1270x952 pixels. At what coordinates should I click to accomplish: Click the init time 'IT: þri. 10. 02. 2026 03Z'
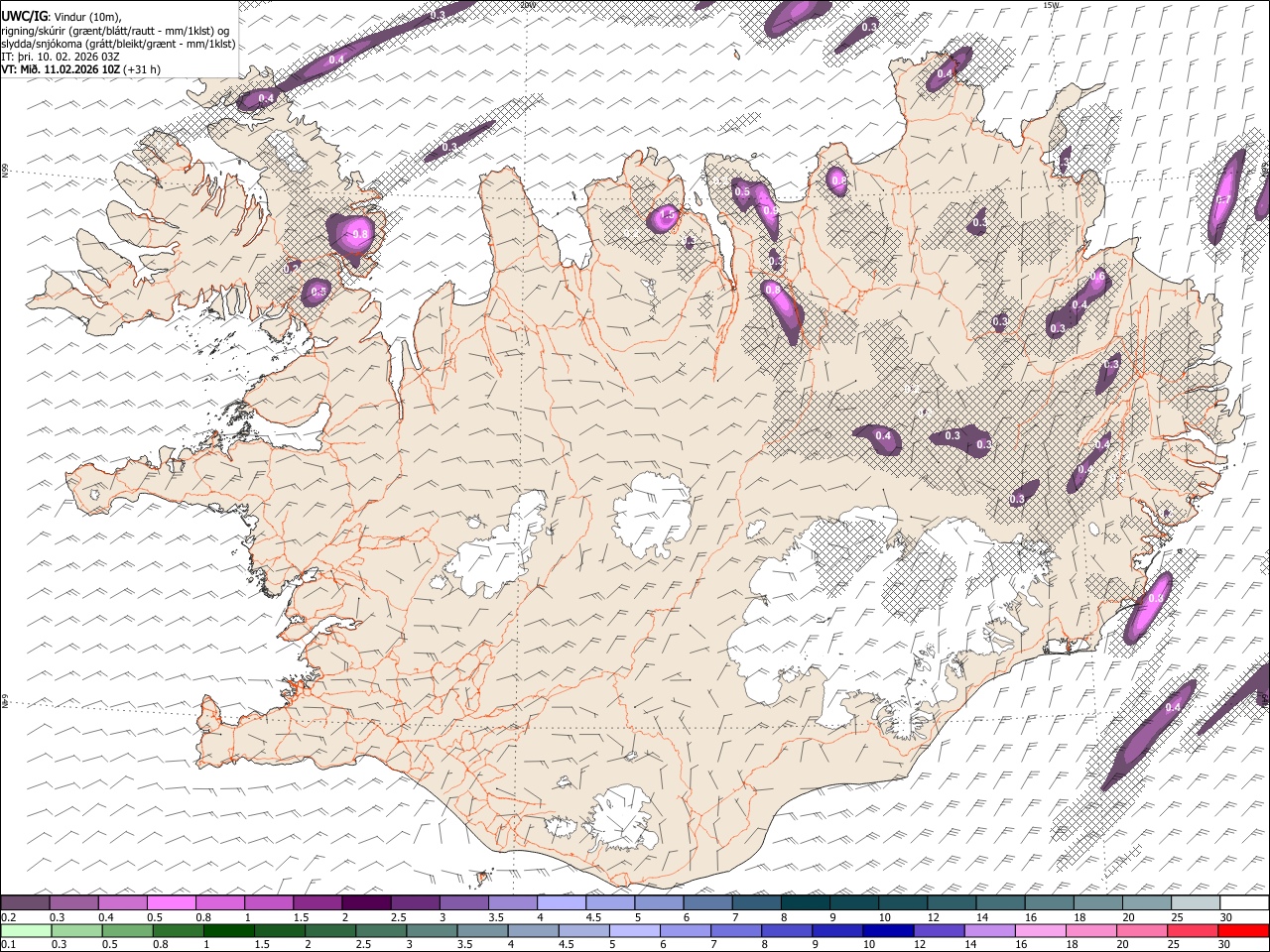pos(61,57)
